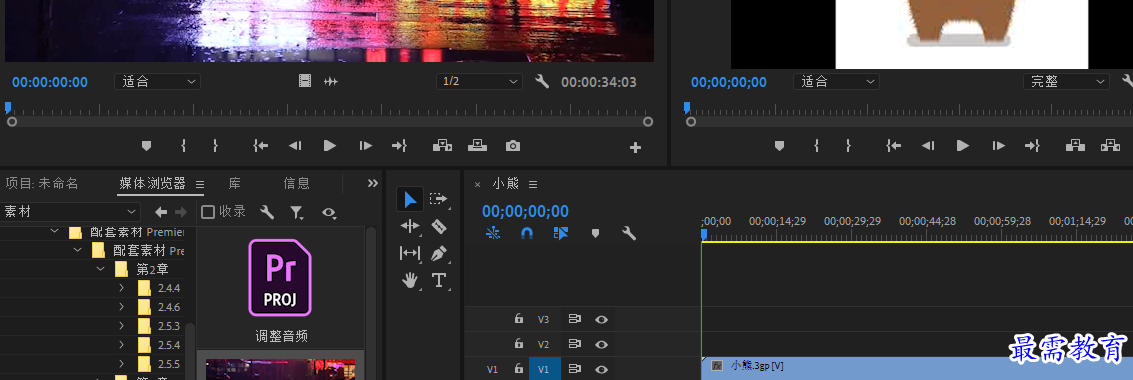This screenshot has height=380, width=1133.
Task: Open file type filter funnel icon
Action: pos(297,212)
